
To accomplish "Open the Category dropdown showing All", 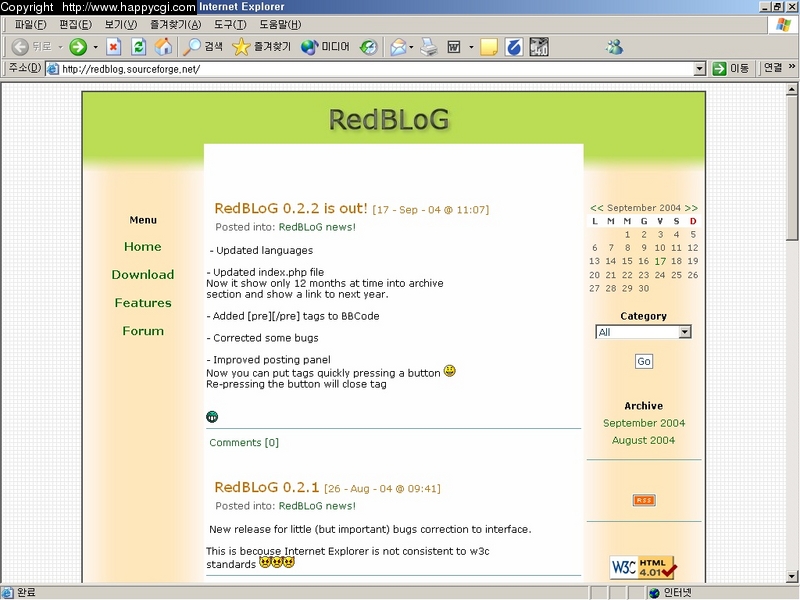I will 643,332.
